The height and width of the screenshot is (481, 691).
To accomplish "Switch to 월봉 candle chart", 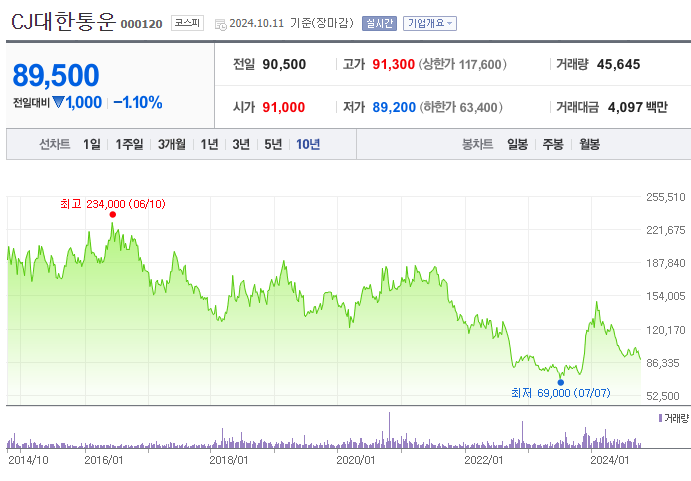I will [589, 144].
